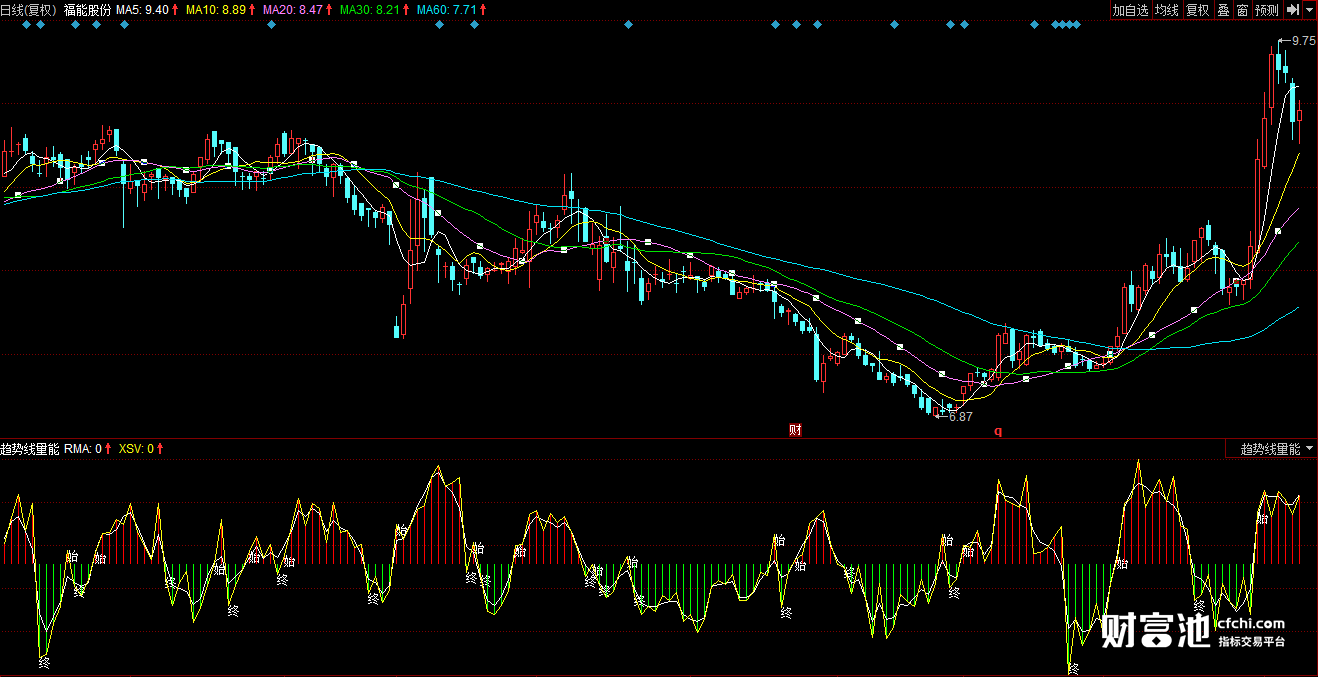Select the 福能股份 stock name label
Viewport: 1318px width, 677px height.
pyautogui.click(x=87, y=9)
